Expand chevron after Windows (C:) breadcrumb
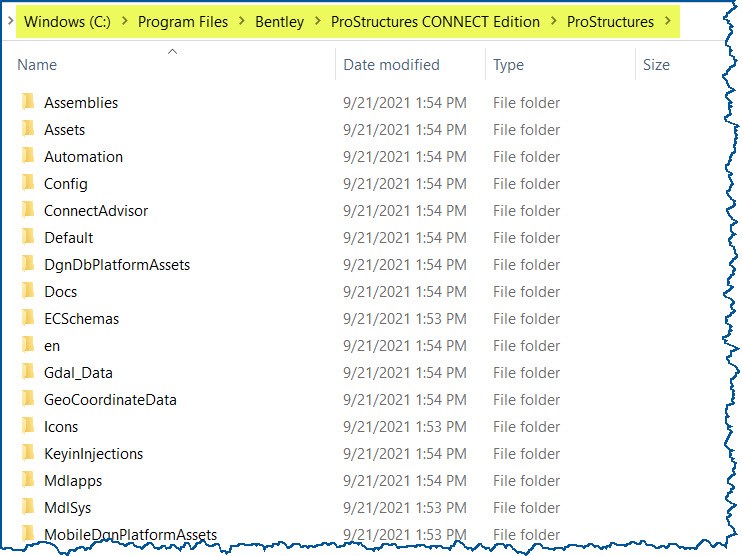 pyautogui.click(x=124, y=21)
